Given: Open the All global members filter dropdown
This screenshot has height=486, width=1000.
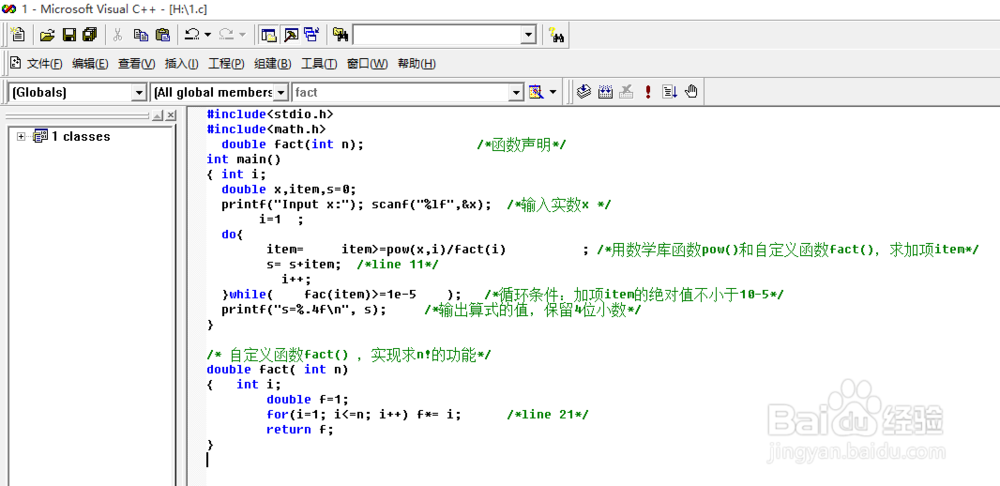Looking at the screenshot, I should point(281,93).
